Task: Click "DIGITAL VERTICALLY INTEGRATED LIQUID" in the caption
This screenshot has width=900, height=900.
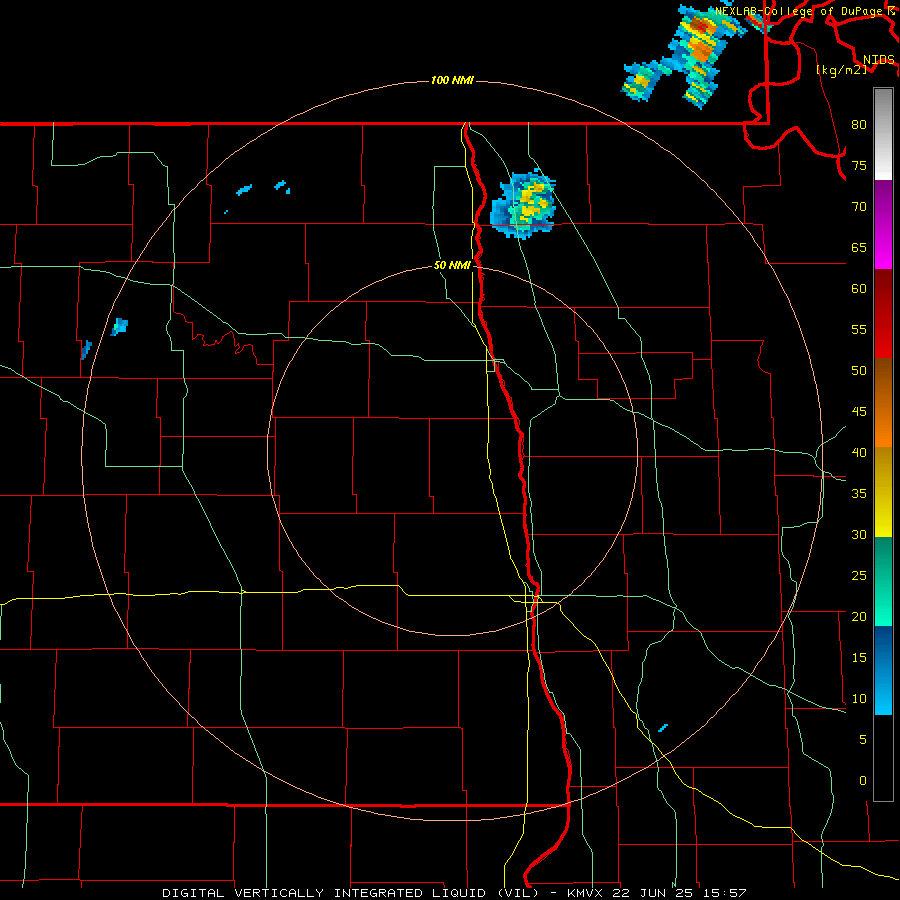Action: point(325,893)
